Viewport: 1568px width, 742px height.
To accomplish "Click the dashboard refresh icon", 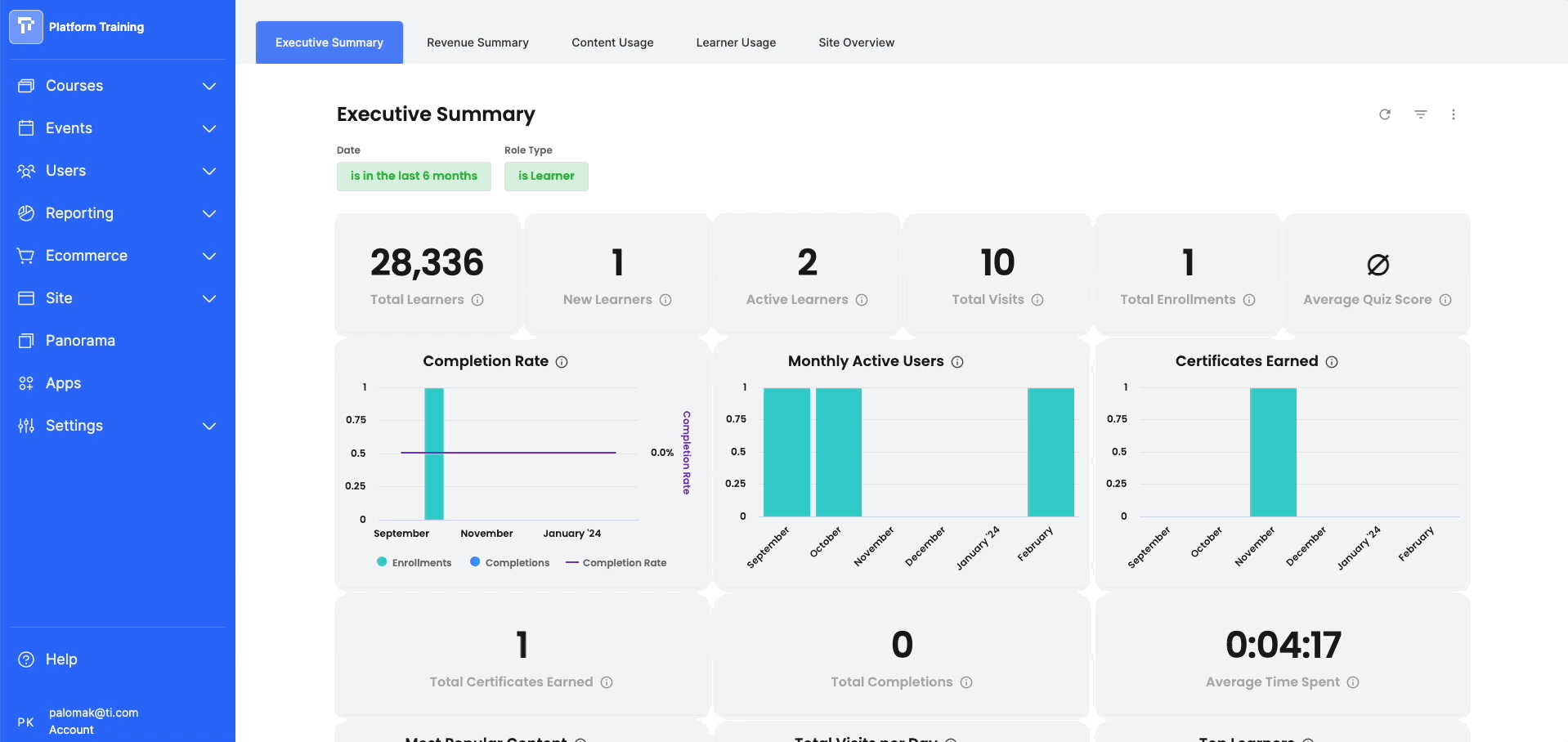I will pos(1385,114).
